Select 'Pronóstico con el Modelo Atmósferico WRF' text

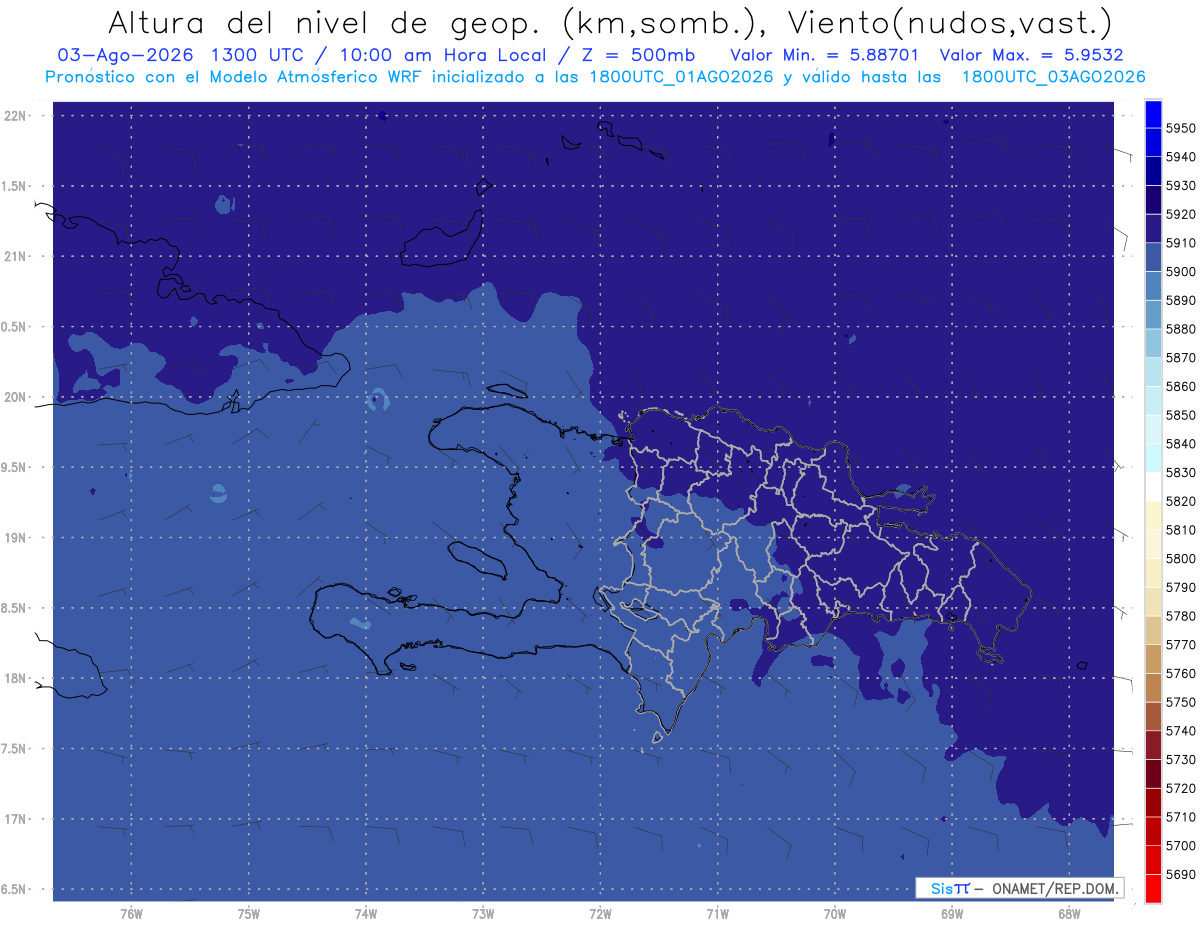point(236,77)
